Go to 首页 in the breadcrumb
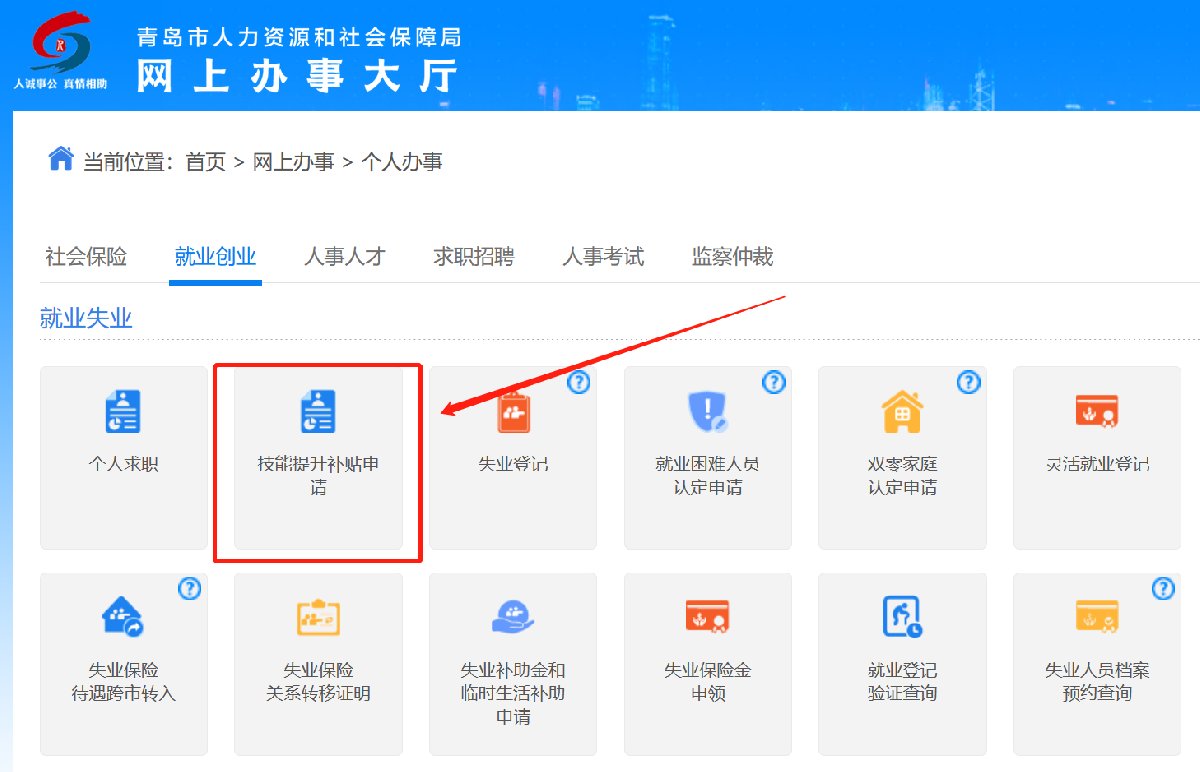This screenshot has width=1200, height=772. coord(206,162)
